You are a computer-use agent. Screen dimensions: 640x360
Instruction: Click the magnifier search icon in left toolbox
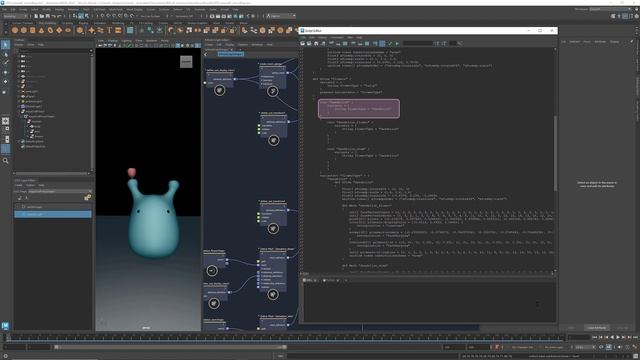(5, 161)
